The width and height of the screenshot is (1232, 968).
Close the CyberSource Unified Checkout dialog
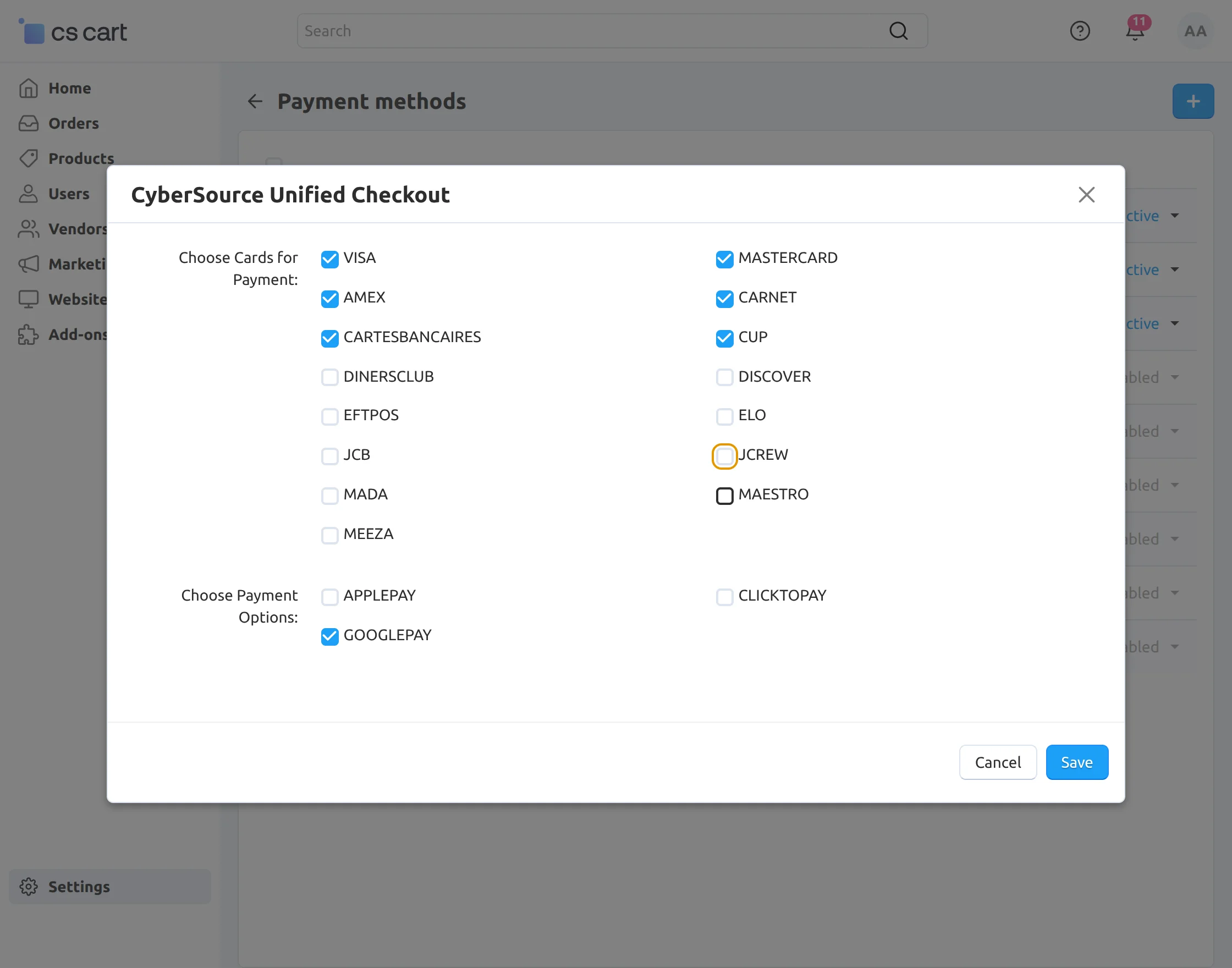click(1086, 195)
